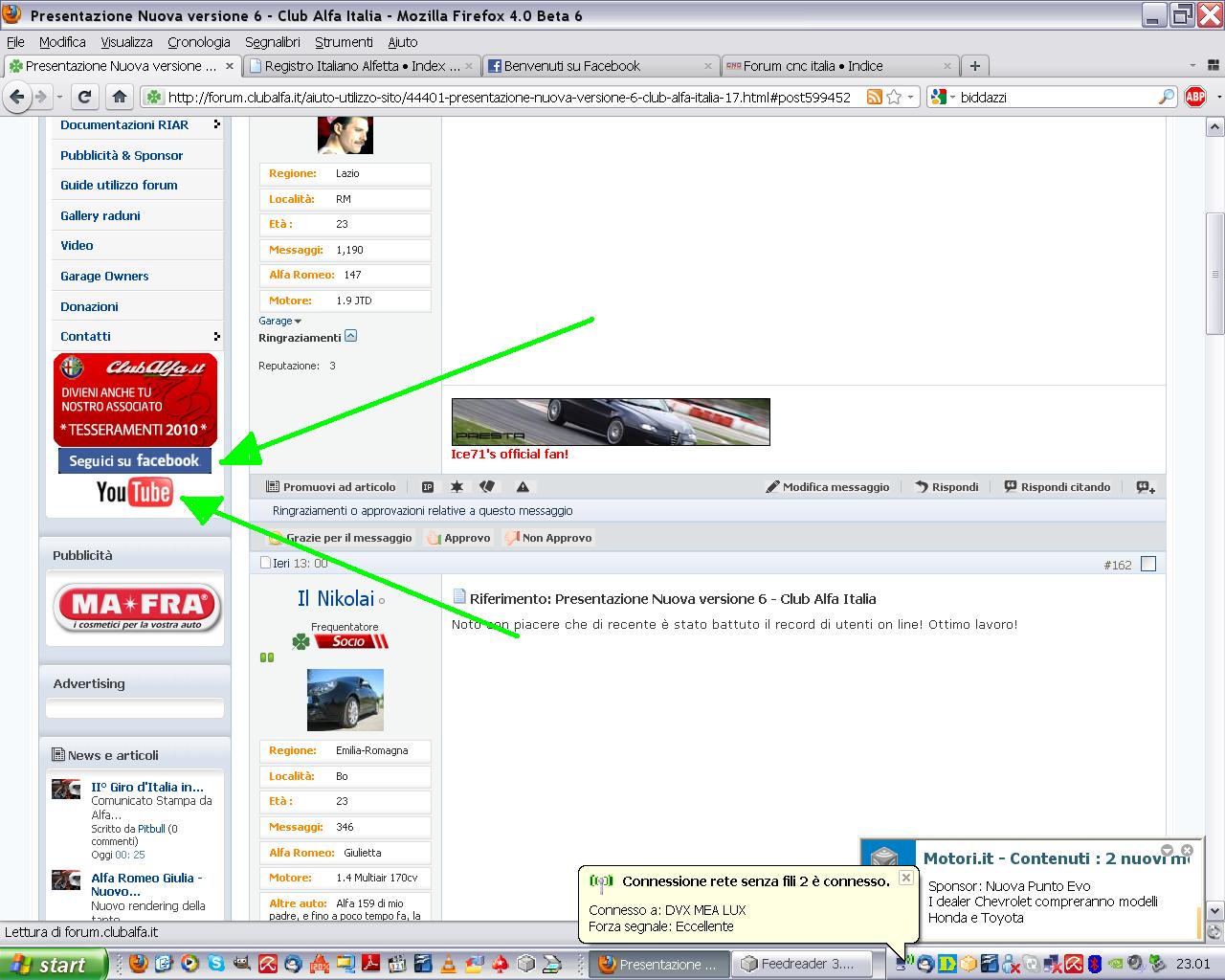
Task: Click the IP address icon in post toolbar
Action: coord(428,487)
